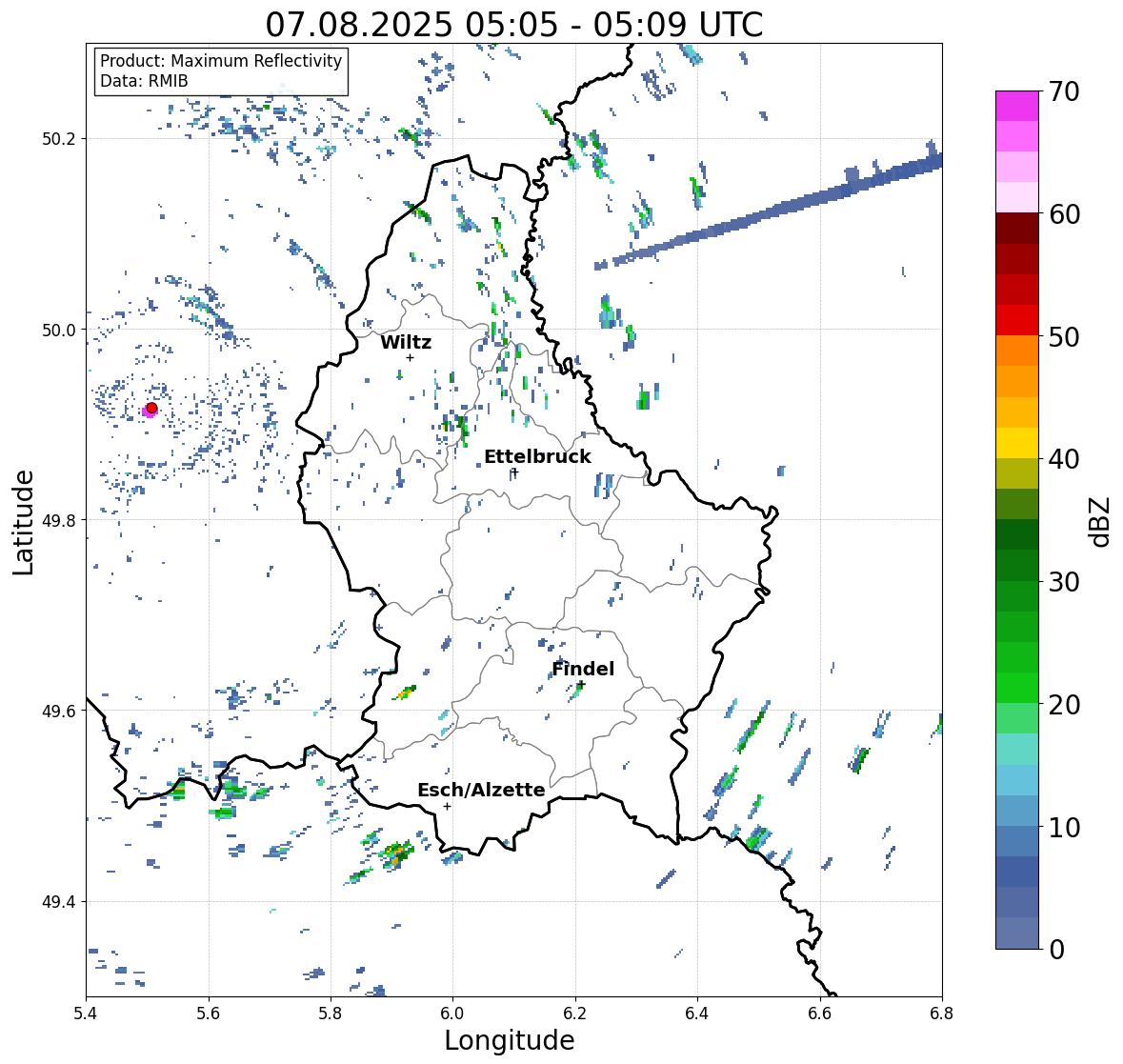Click the colorbar label '0'

coord(1057,950)
